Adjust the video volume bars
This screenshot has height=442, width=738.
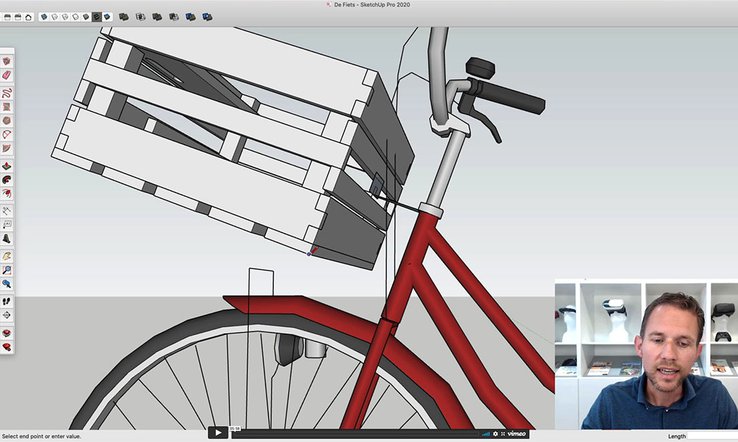[485, 434]
